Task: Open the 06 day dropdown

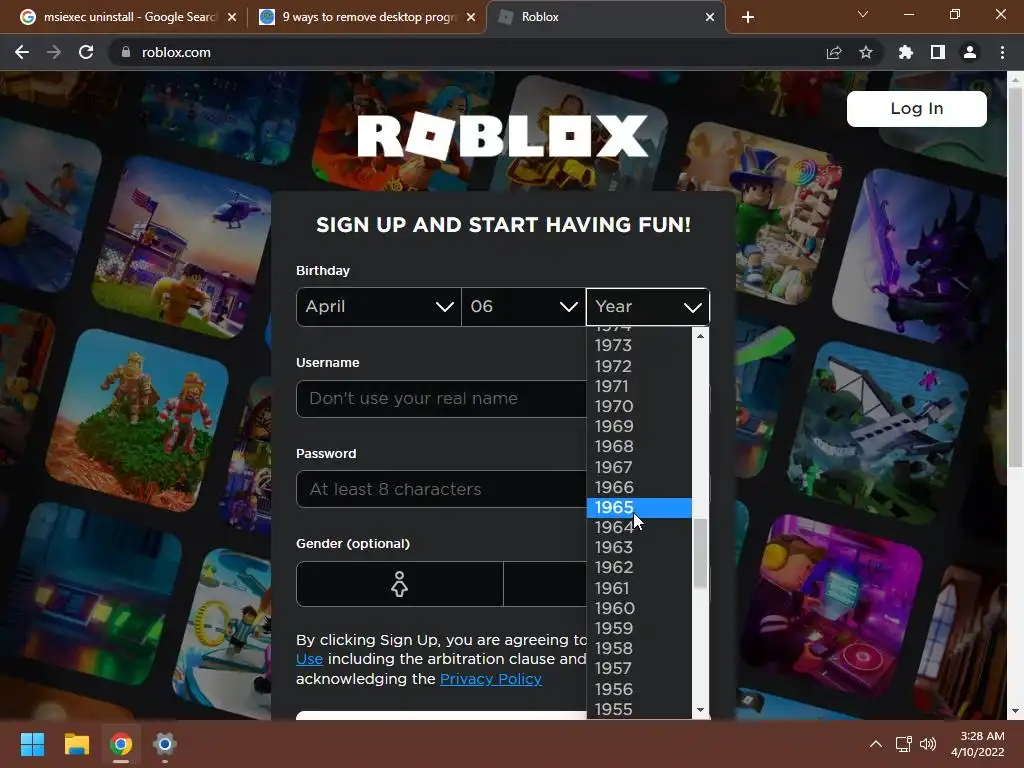Action: (523, 307)
